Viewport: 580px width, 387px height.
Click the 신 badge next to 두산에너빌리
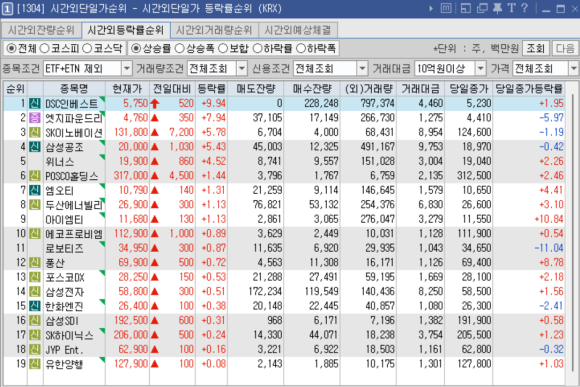point(35,205)
